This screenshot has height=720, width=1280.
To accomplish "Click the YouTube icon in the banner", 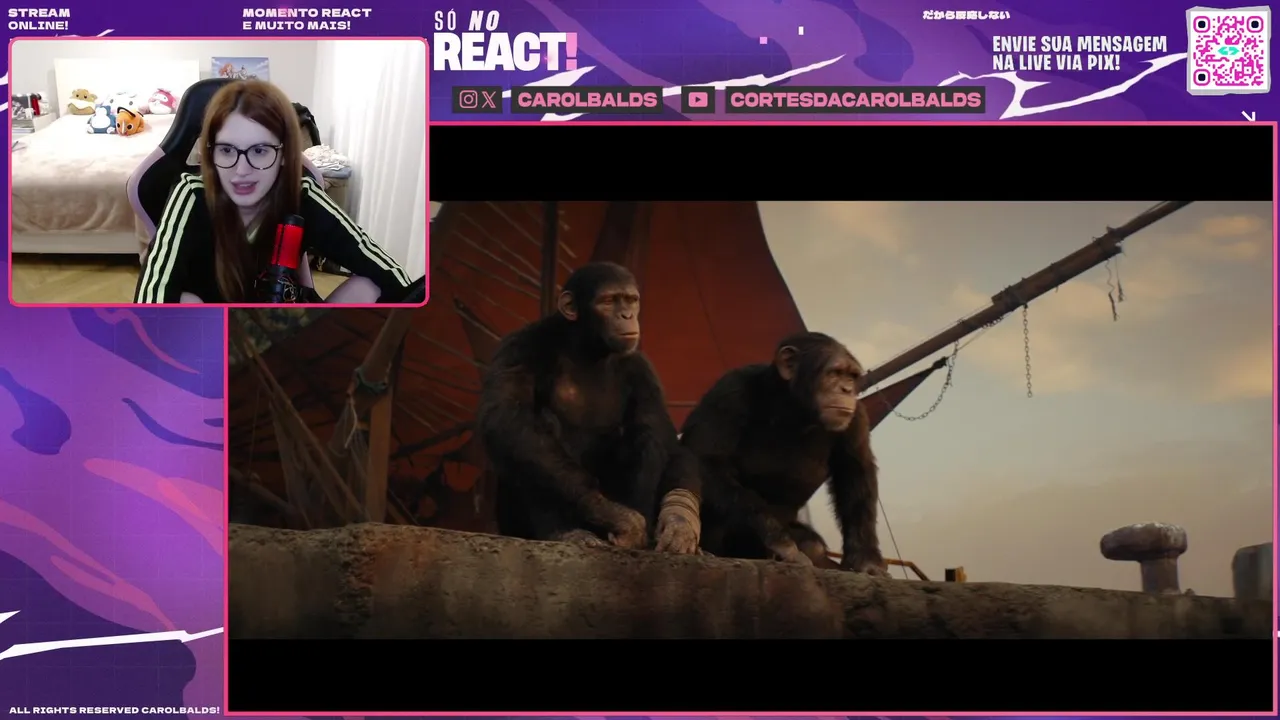I will coord(698,99).
